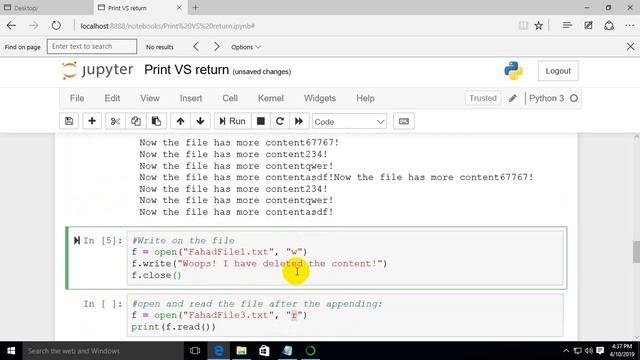Open the Widgets menu
The height and width of the screenshot is (360, 640).
coord(320,98)
